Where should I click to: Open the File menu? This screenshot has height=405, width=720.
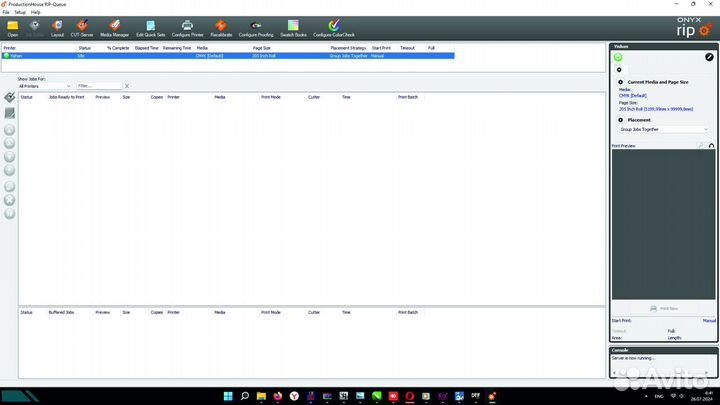pos(6,12)
